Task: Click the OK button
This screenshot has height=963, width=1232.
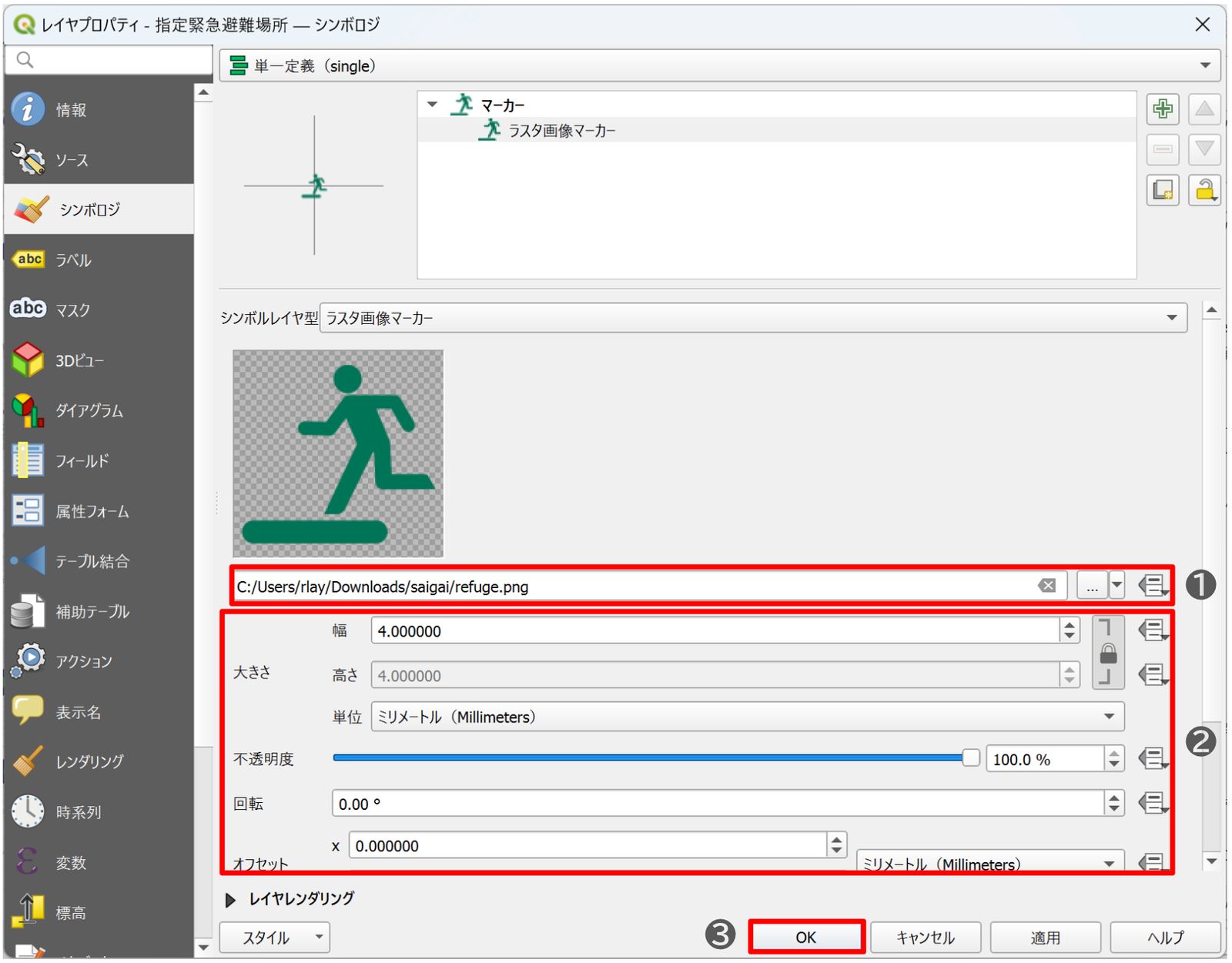Action: click(x=806, y=937)
